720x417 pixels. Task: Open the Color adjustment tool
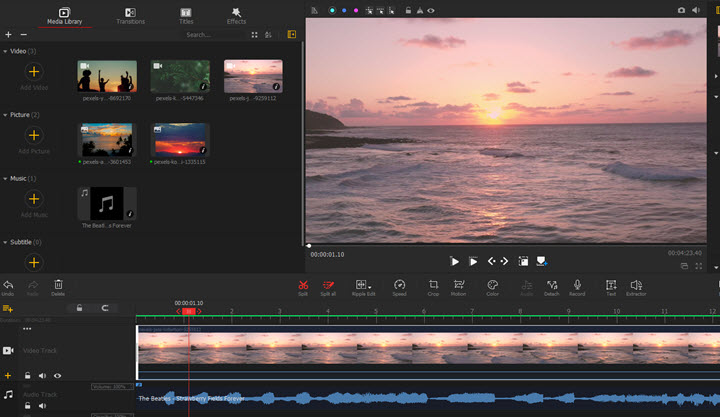492,286
